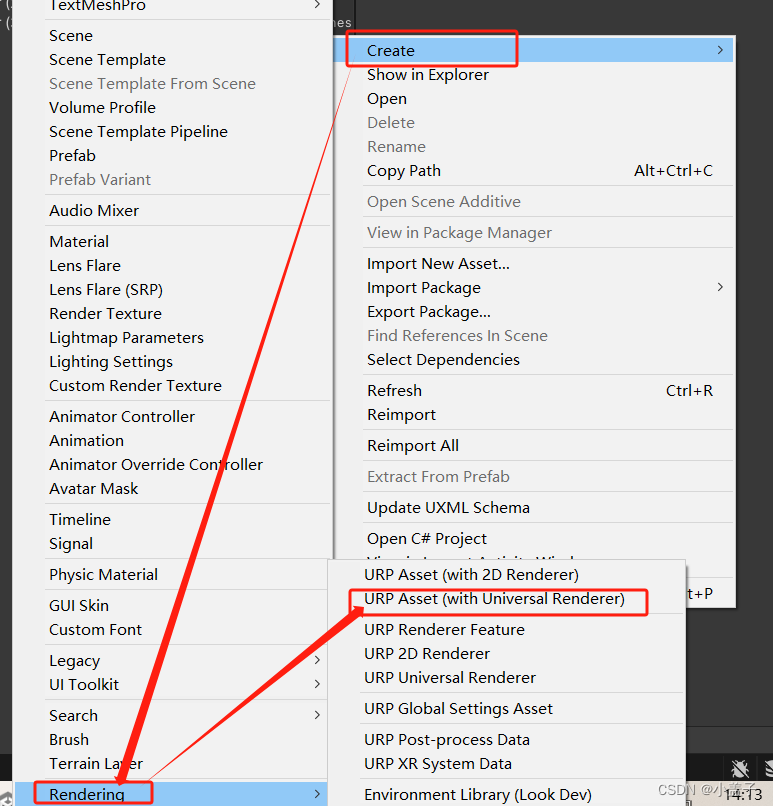
Task: Expand the UI Toolkit submenu arrow
Action: [x=317, y=684]
